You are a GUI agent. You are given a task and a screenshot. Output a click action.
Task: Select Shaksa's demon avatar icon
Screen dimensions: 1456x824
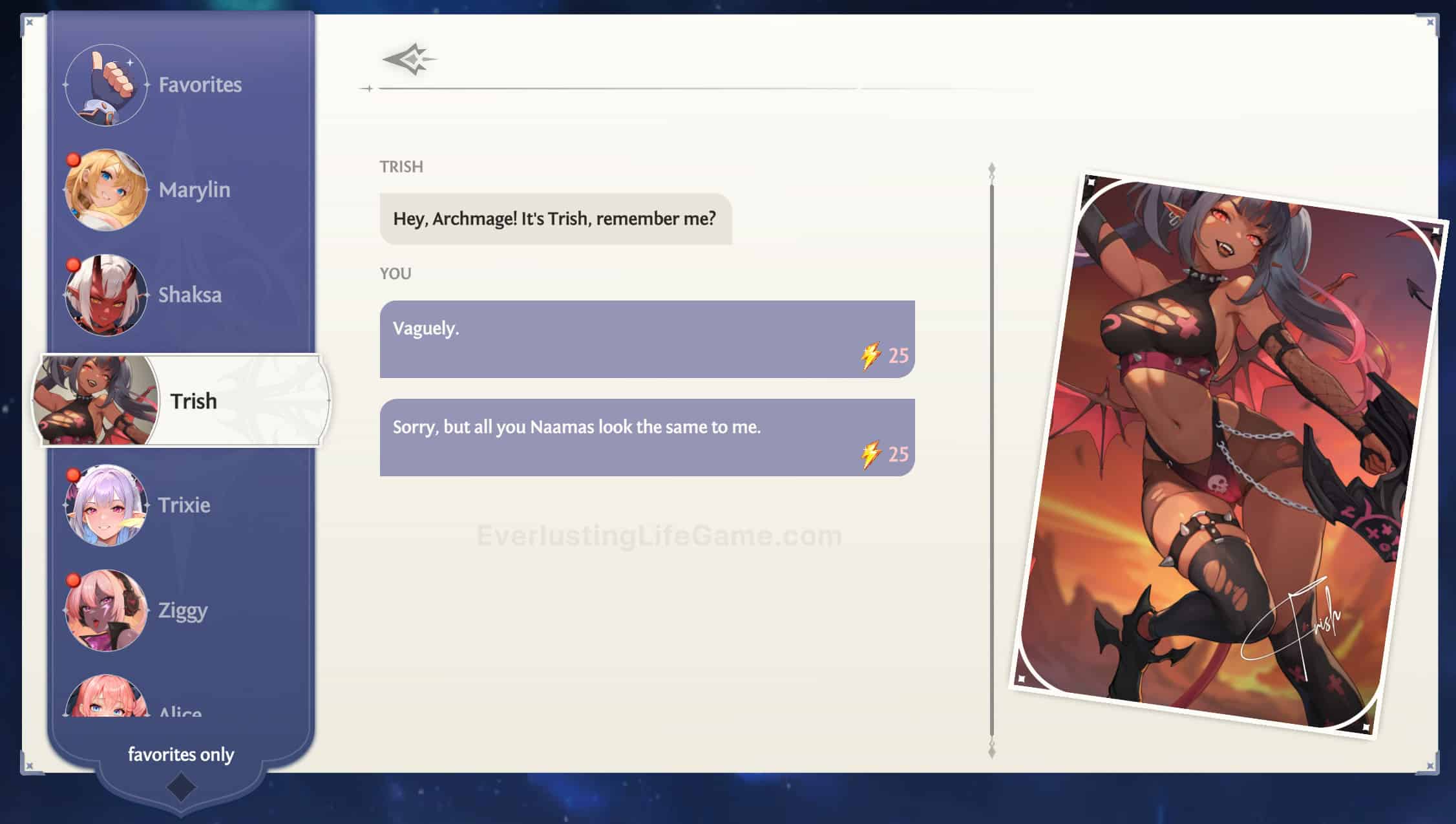coord(105,294)
